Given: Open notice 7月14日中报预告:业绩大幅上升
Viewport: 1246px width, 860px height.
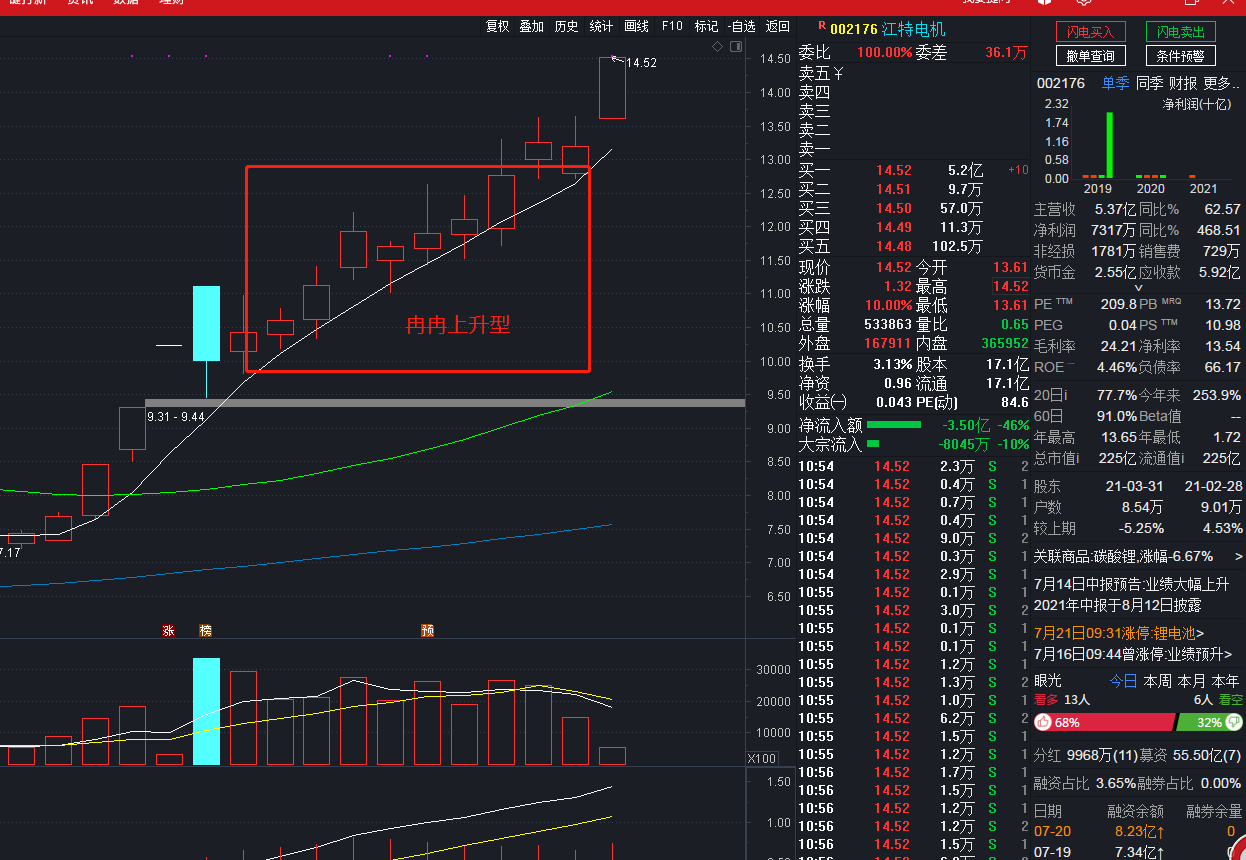Looking at the screenshot, I should point(1131,584).
